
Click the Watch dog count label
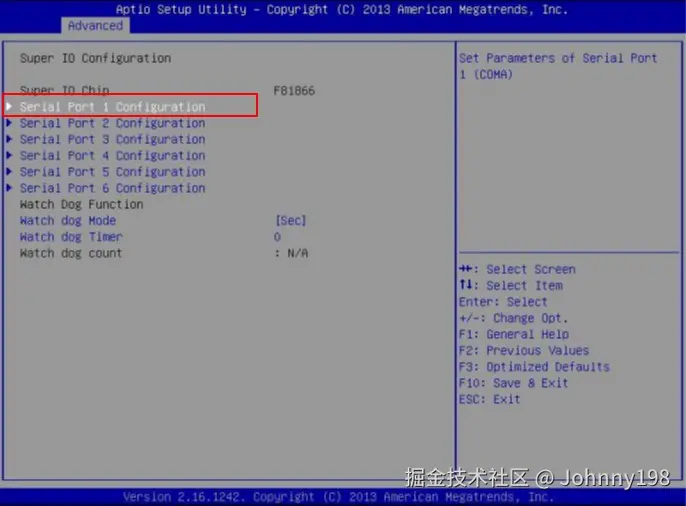[71, 253]
